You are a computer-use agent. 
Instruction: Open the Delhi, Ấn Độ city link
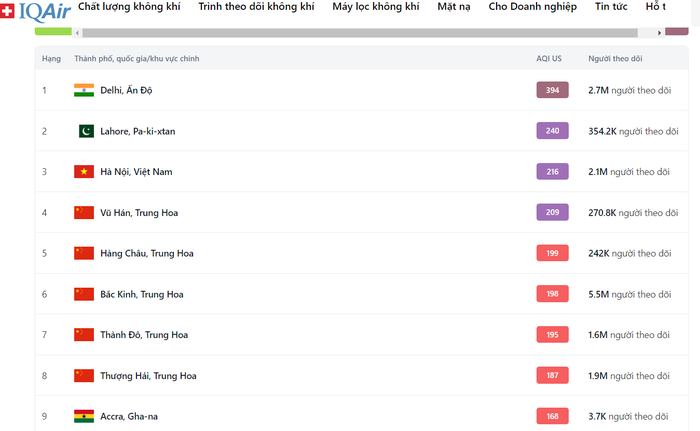pyautogui.click(x=126, y=90)
